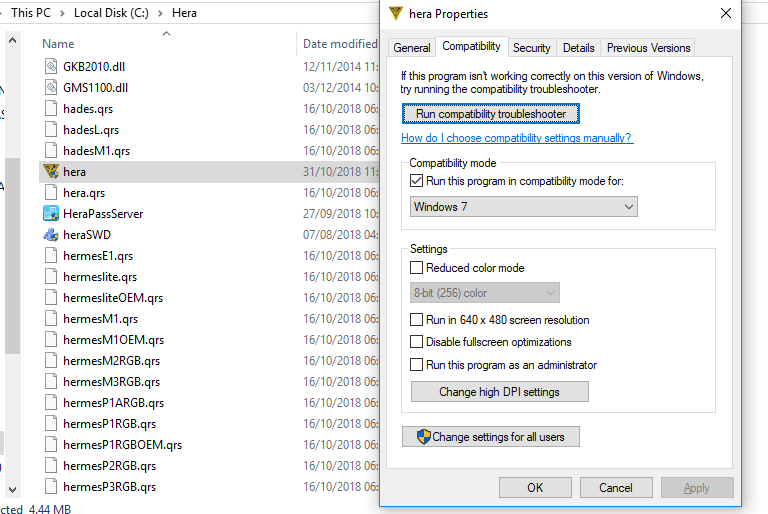Enable Reduced color mode checkbox
The height and width of the screenshot is (514, 768).
click(417, 268)
